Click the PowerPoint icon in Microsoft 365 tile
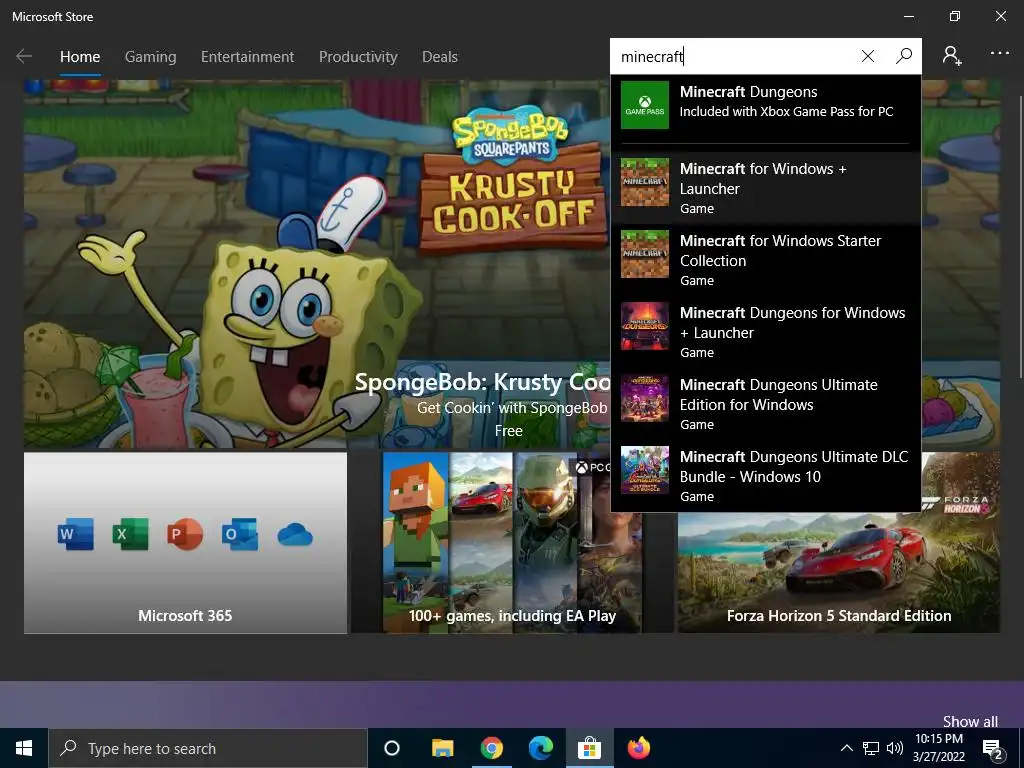The height and width of the screenshot is (768, 1024). coord(185,534)
